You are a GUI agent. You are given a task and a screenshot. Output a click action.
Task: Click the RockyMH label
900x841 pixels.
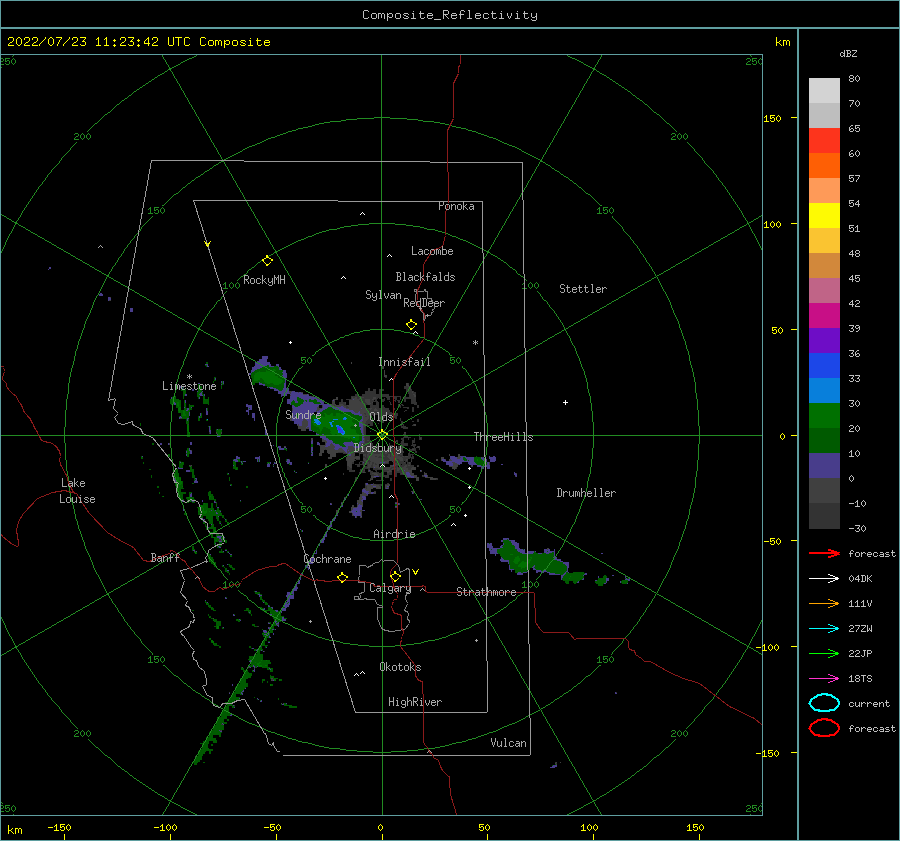pyautogui.click(x=264, y=280)
